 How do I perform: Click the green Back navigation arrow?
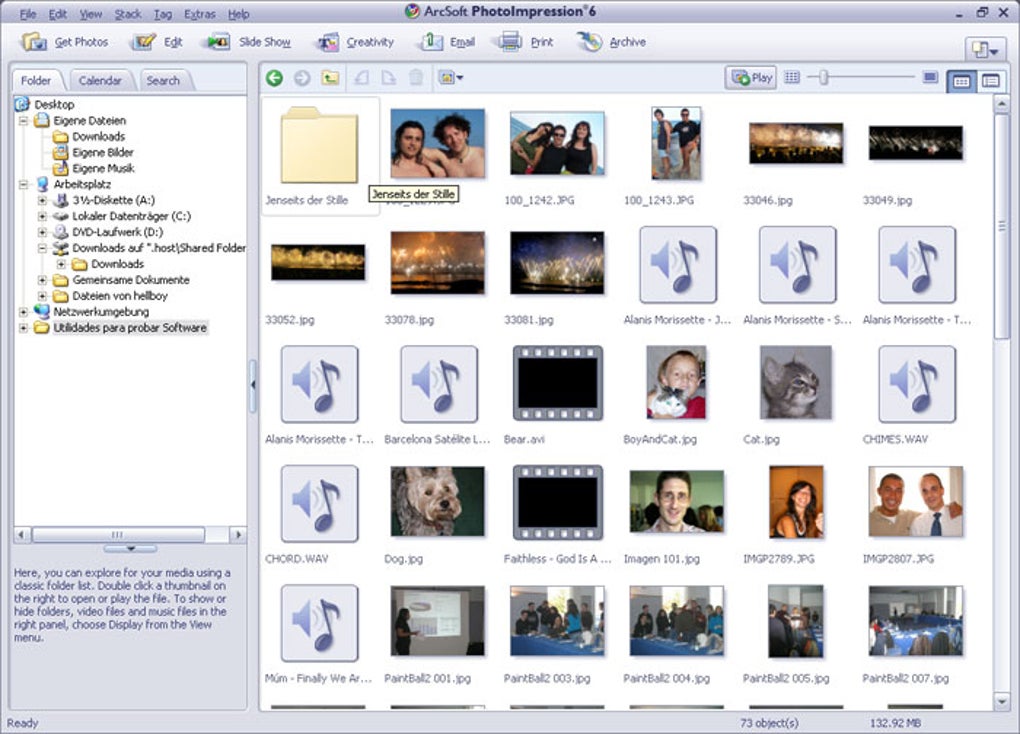click(274, 77)
